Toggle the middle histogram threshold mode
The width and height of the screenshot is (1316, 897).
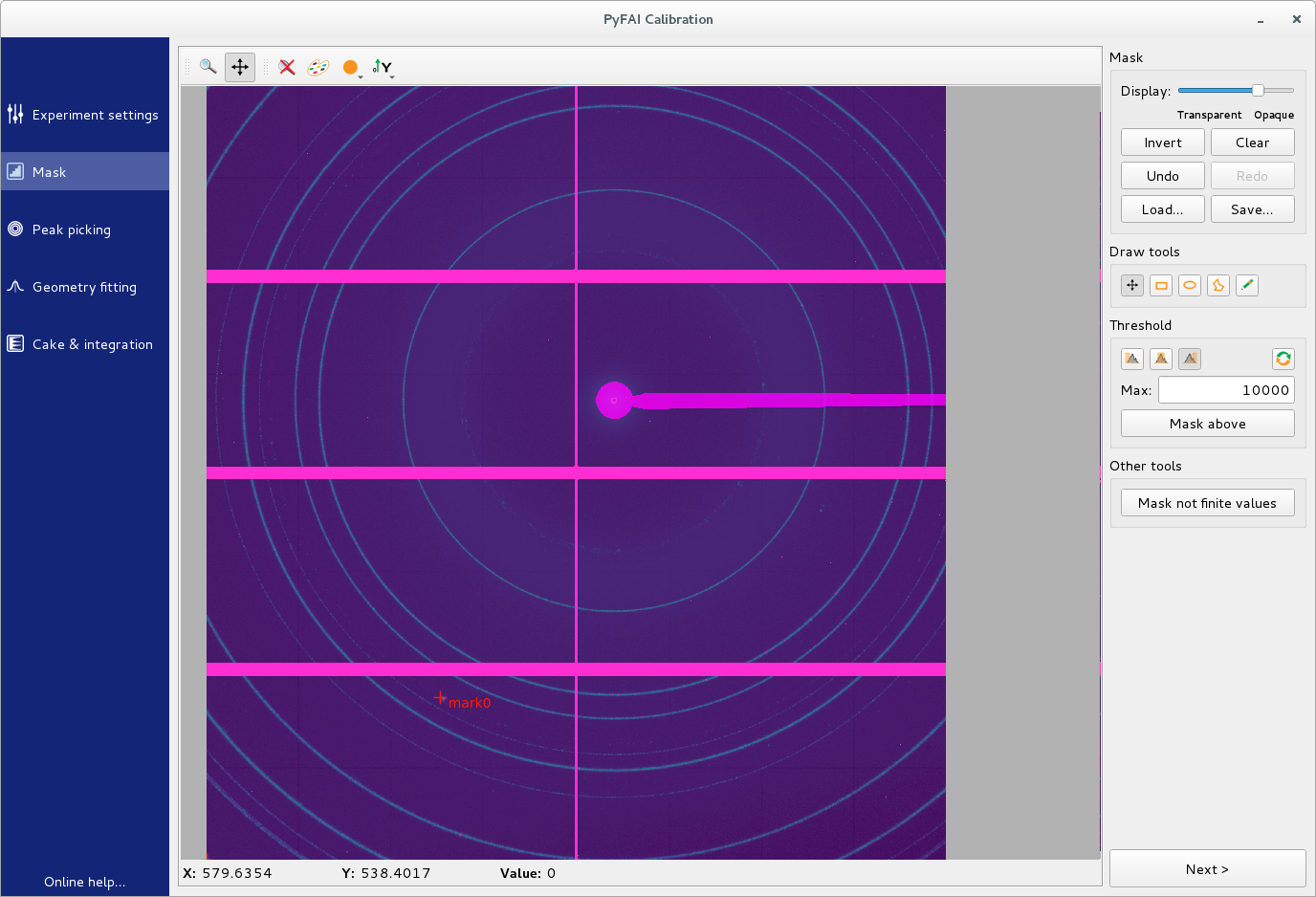[x=1161, y=359]
